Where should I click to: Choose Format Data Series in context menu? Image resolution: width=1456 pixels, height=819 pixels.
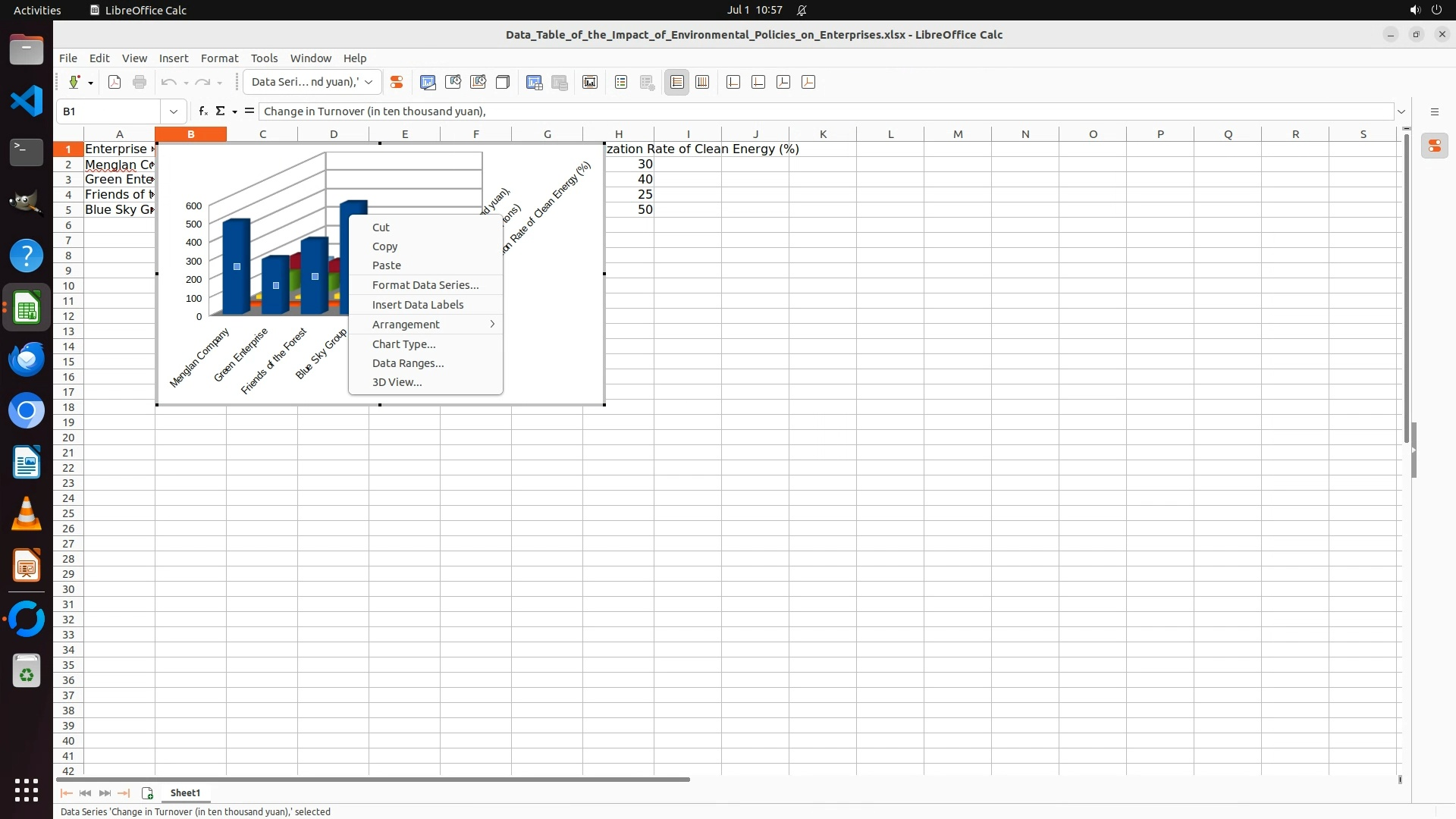pos(425,285)
